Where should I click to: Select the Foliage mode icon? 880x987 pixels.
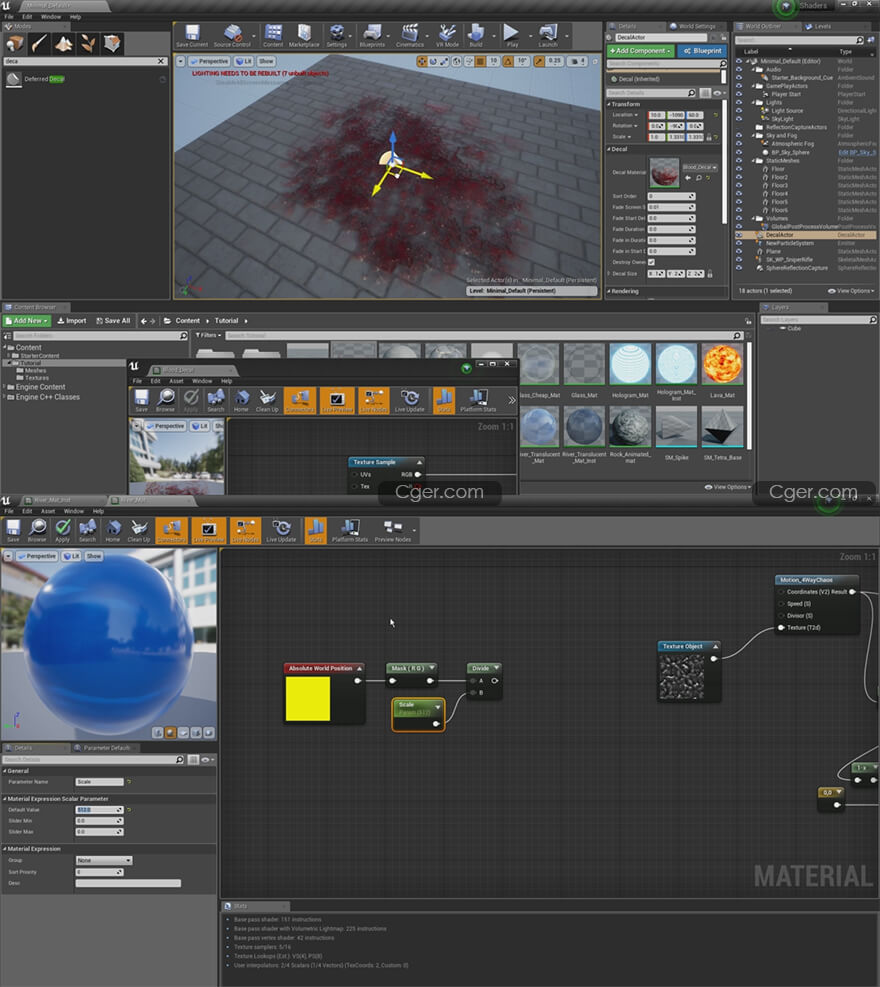[88, 43]
